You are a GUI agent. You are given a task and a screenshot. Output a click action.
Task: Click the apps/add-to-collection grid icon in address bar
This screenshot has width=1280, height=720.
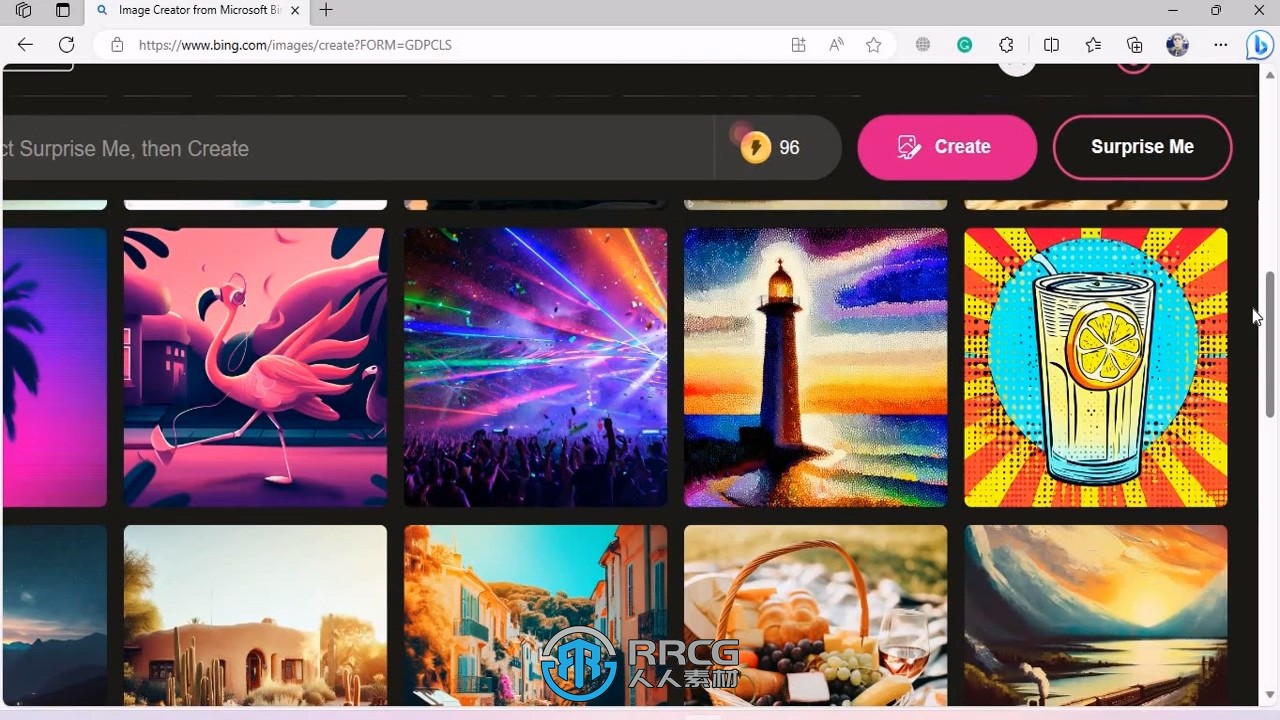point(798,45)
